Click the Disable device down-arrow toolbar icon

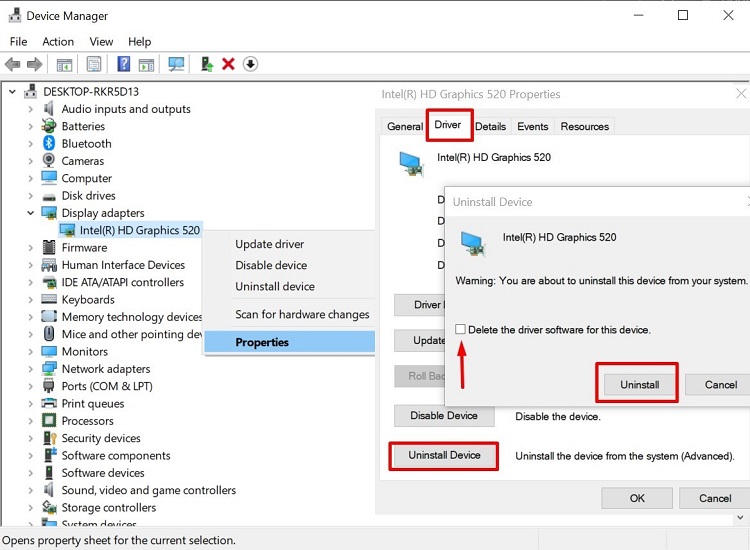tap(250, 64)
